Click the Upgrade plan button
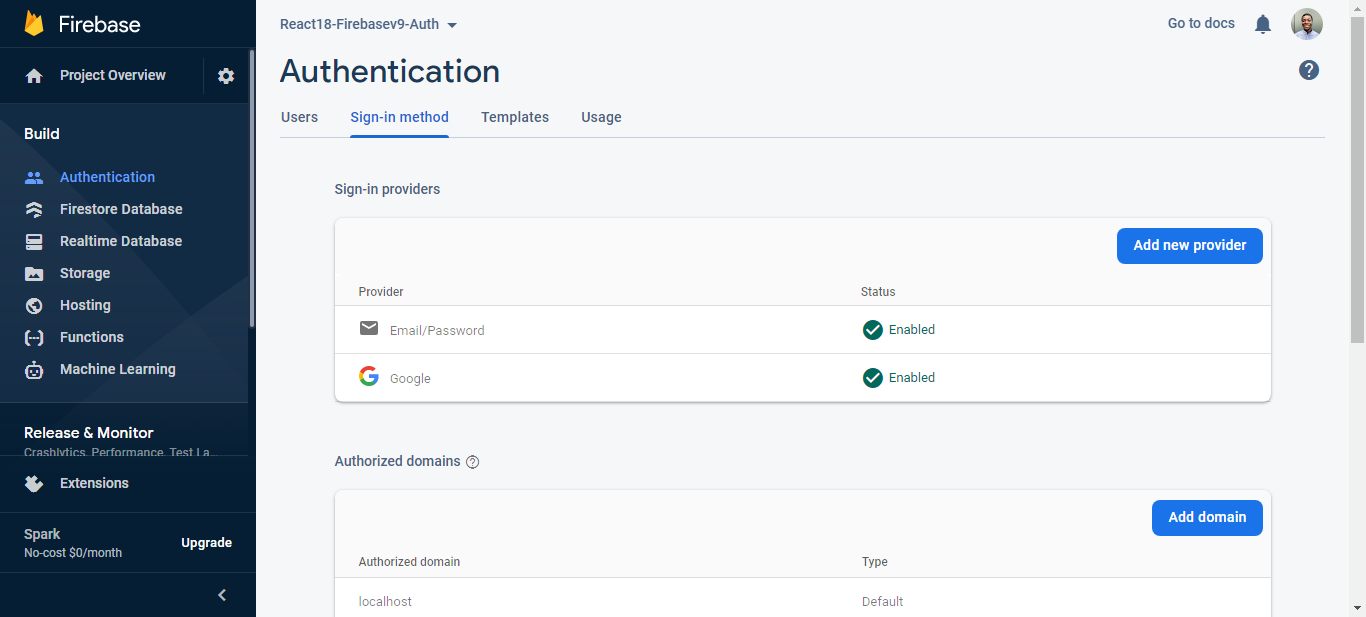The width and height of the screenshot is (1366, 617). tap(206, 543)
